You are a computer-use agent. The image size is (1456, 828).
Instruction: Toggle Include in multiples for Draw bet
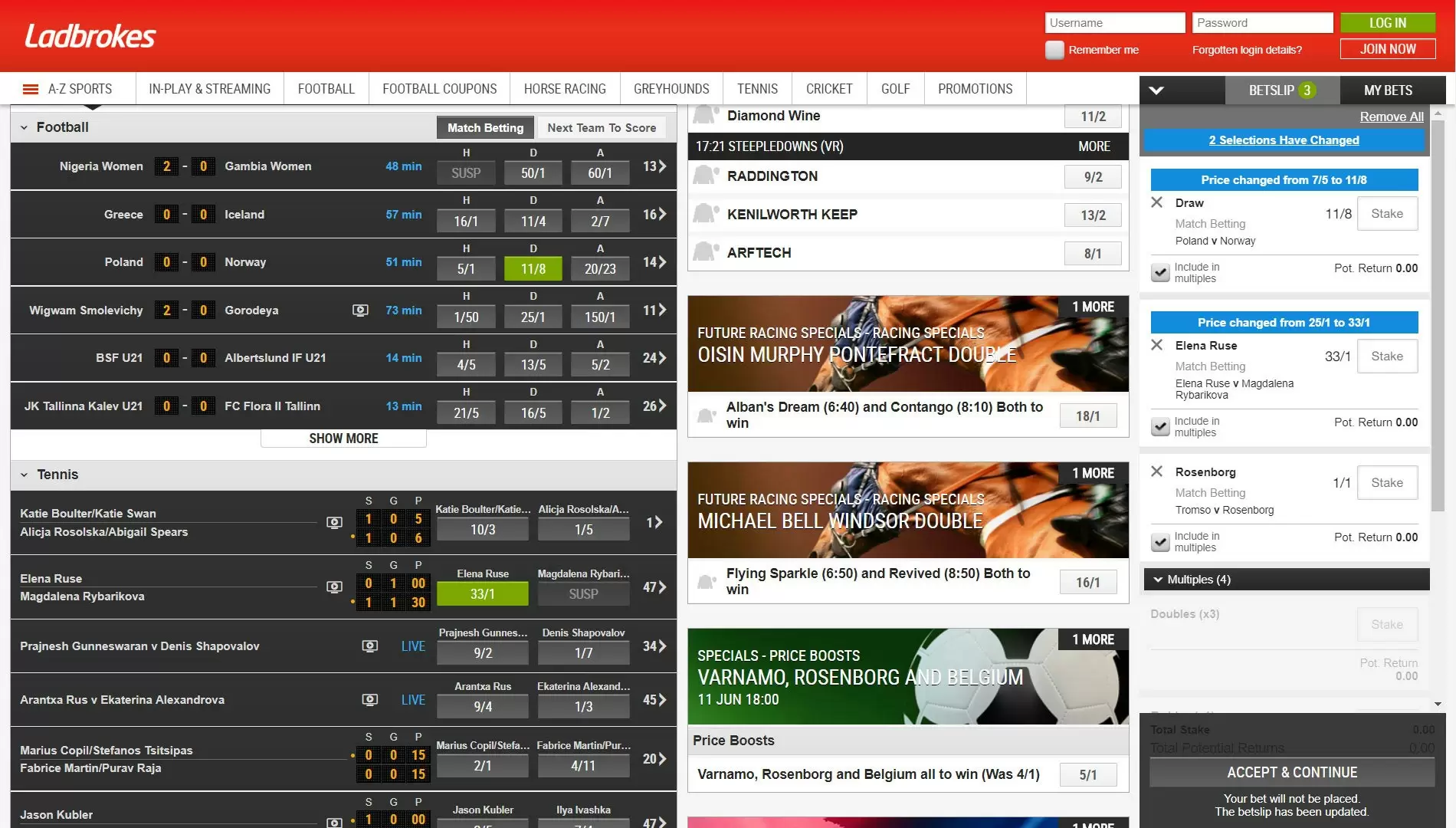click(1161, 273)
